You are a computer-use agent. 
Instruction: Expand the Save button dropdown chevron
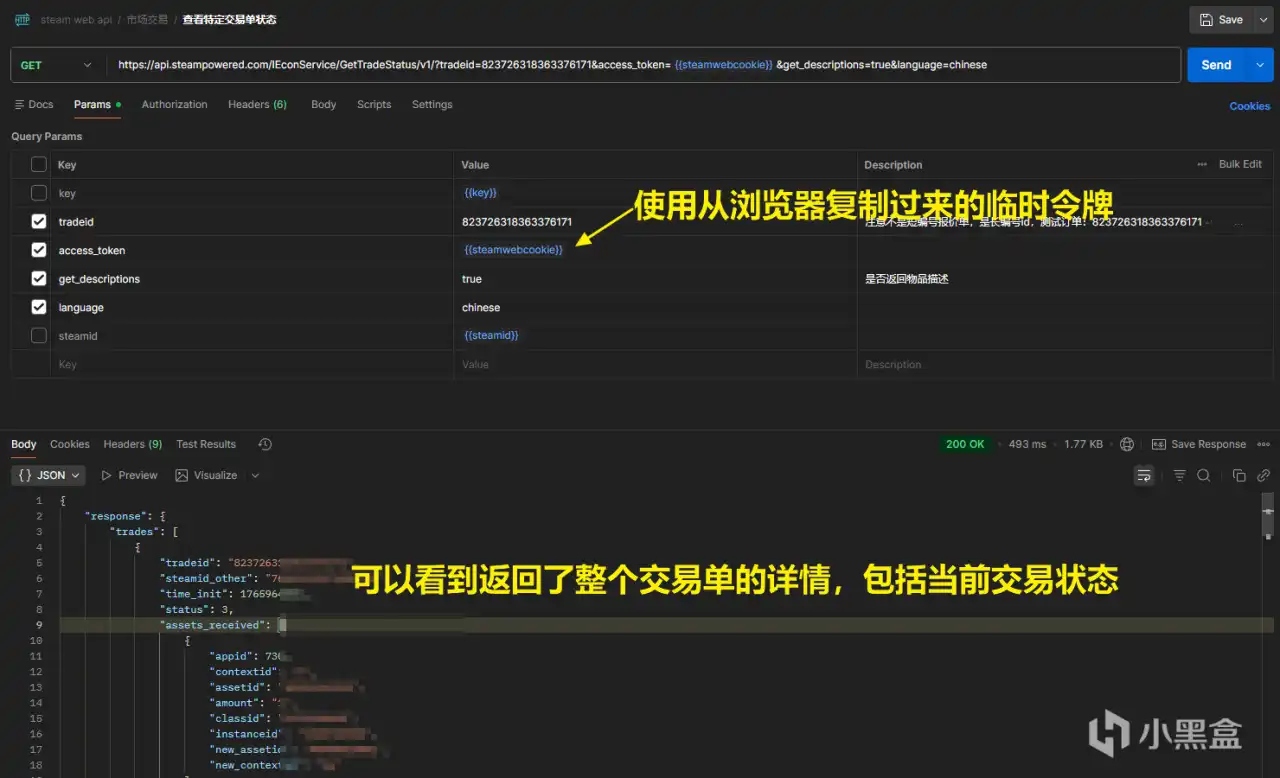[x=1264, y=19]
